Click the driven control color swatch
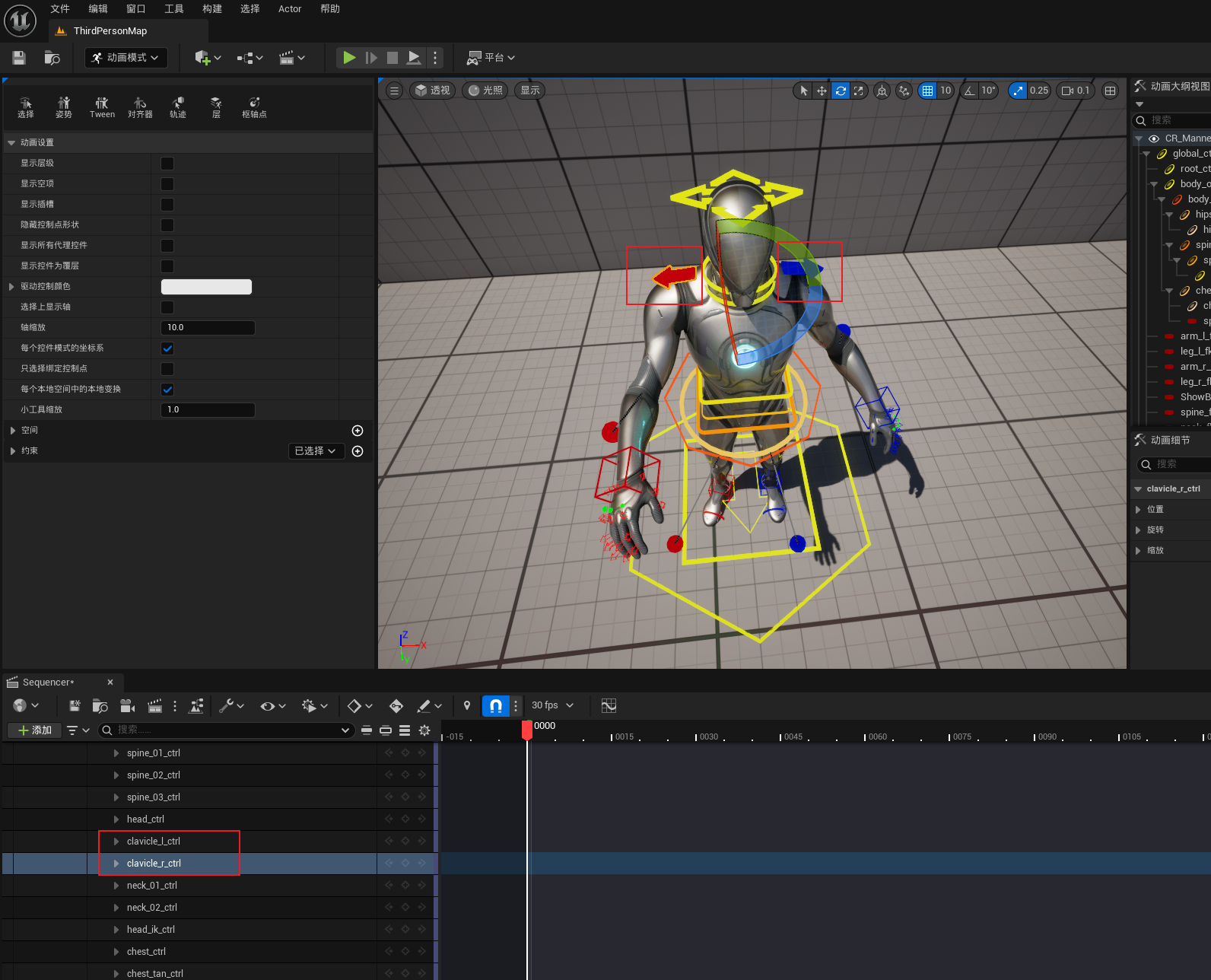This screenshot has width=1211, height=980. pos(206,287)
